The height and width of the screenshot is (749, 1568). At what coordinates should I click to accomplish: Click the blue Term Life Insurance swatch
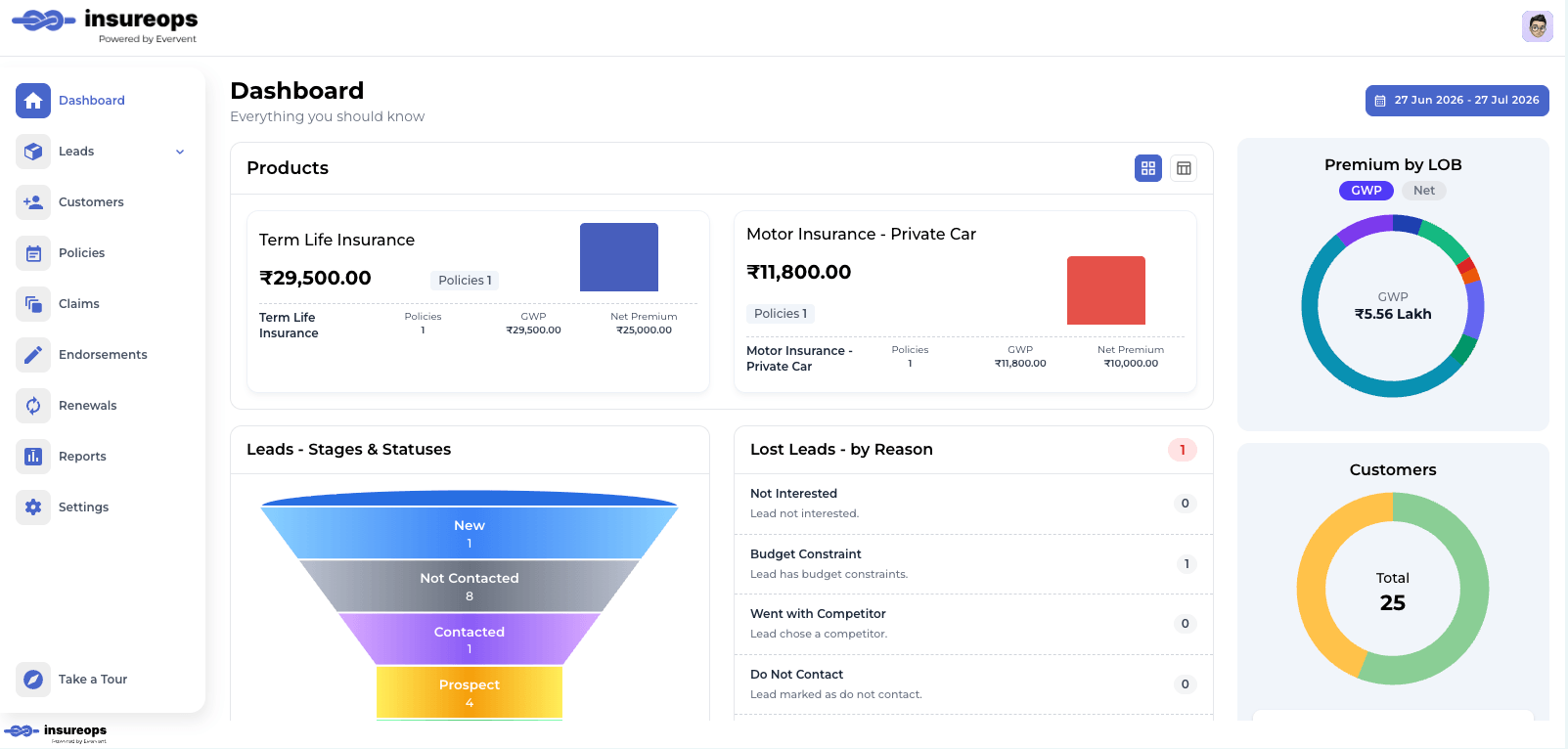619,257
